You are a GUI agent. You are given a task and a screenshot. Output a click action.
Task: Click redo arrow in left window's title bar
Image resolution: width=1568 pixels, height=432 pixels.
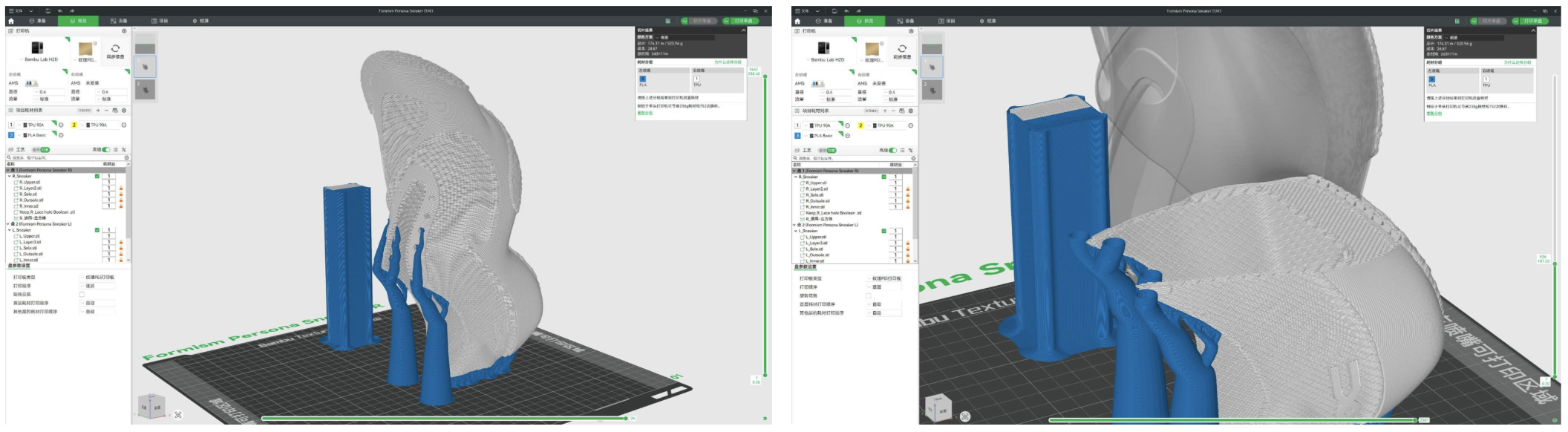coord(72,11)
